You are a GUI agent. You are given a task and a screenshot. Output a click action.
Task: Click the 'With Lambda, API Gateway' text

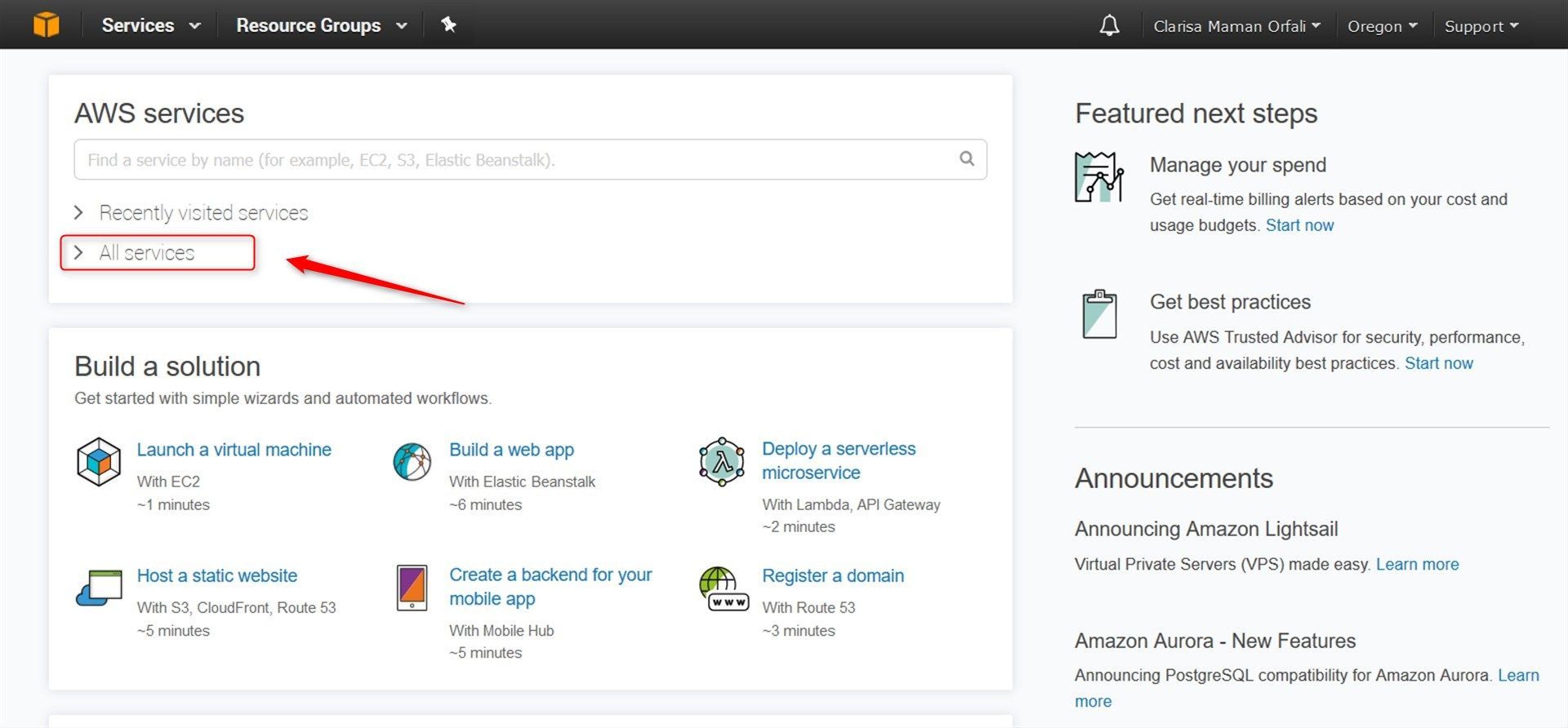coord(851,504)
